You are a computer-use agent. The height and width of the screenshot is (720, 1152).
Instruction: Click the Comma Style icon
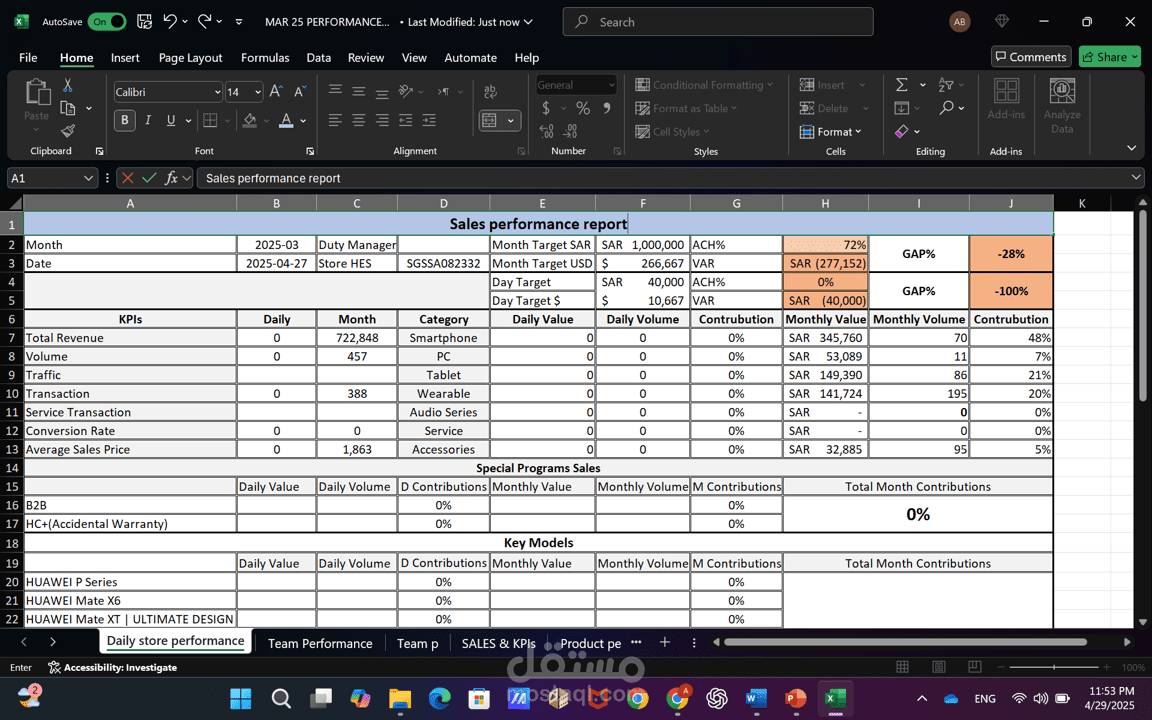point(607,108)
